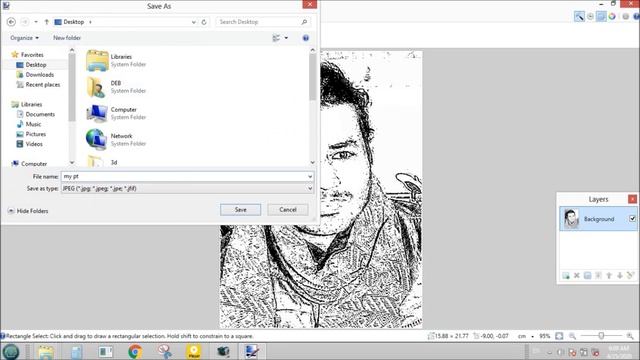This screenshot has width=640, height=360.
Task: Add new layer in Layers panel
Action: click(x=566, y=276)
